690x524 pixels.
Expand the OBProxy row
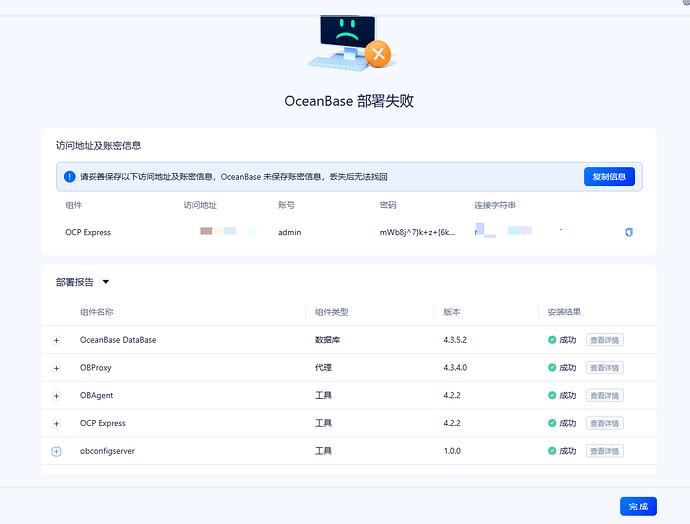pyautogui.click(x=56, y=368)
